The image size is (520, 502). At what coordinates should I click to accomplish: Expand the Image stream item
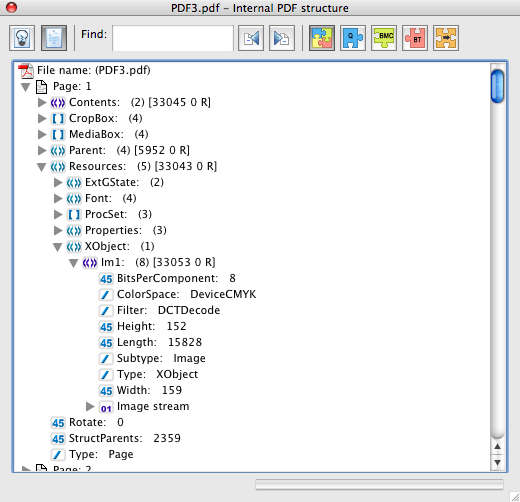coord(90,406)
